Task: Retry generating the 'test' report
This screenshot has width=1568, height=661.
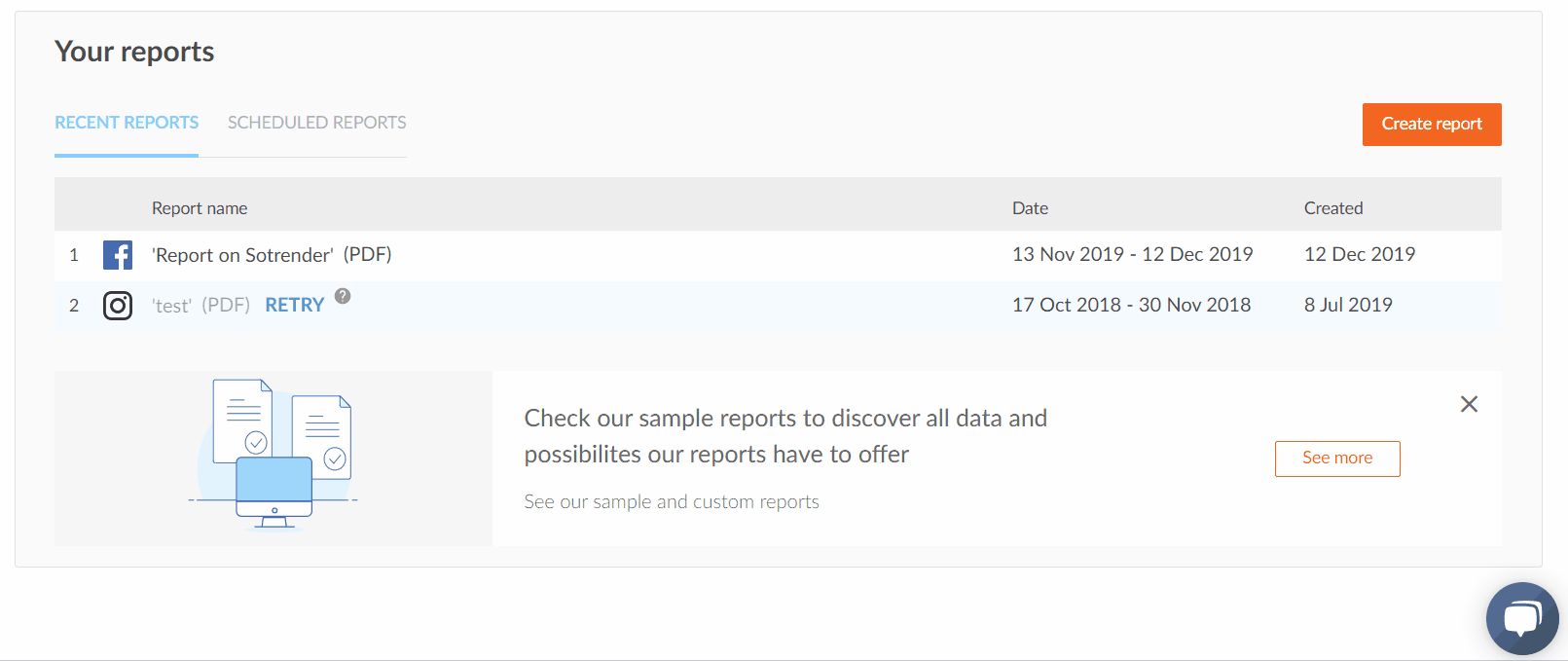Action: pyautogui.click(x=294, y=306)
